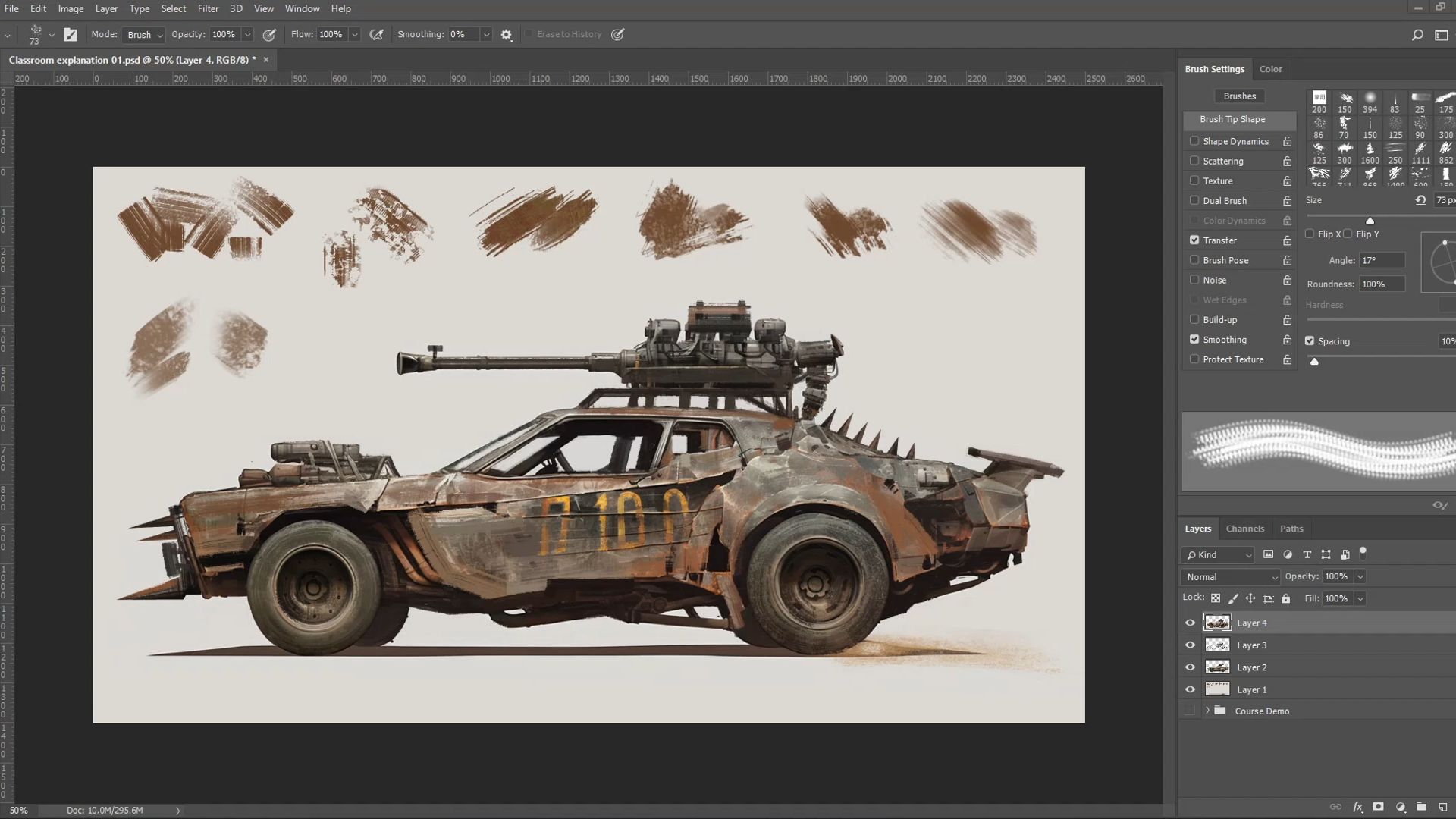This screenshot has width=1456, height=819.
Task: Add a layer mask icon
Action: (x=1379, y=807)
